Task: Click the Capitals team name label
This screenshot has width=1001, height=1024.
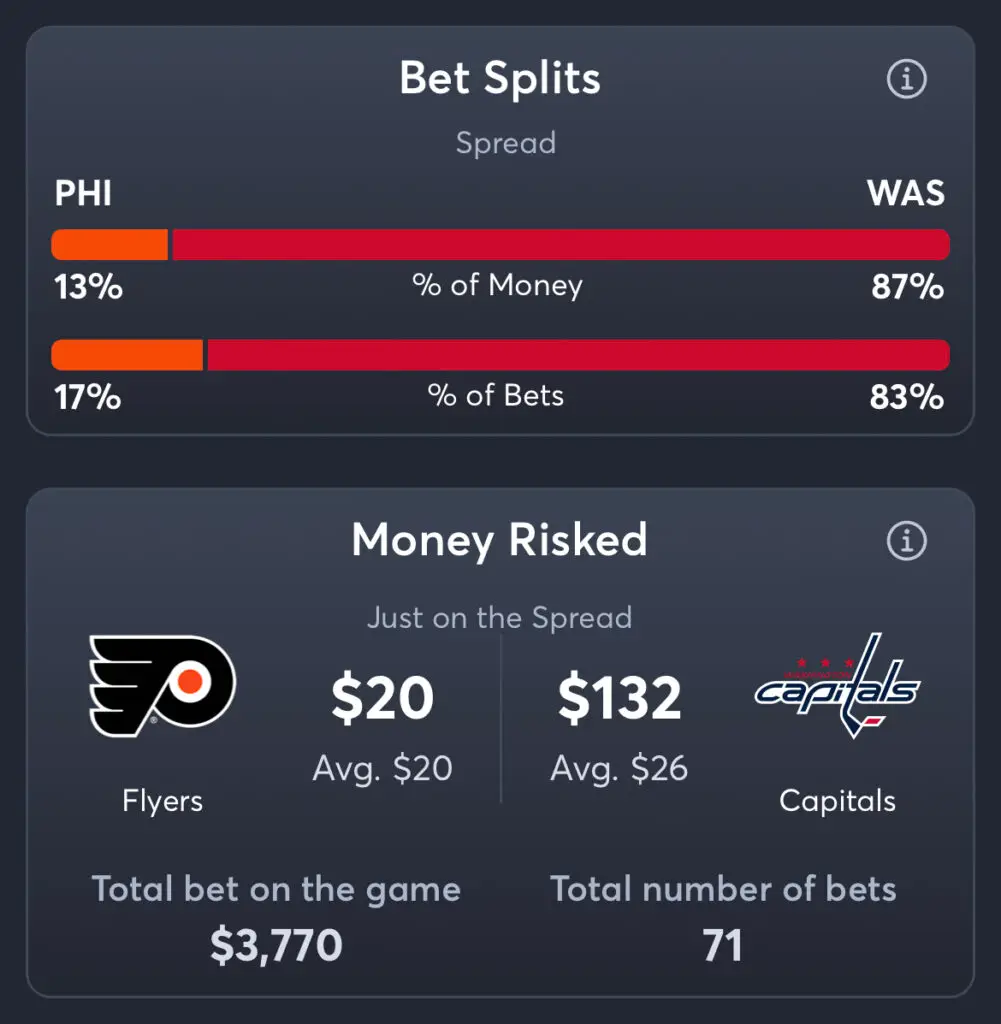Action: 837,801
